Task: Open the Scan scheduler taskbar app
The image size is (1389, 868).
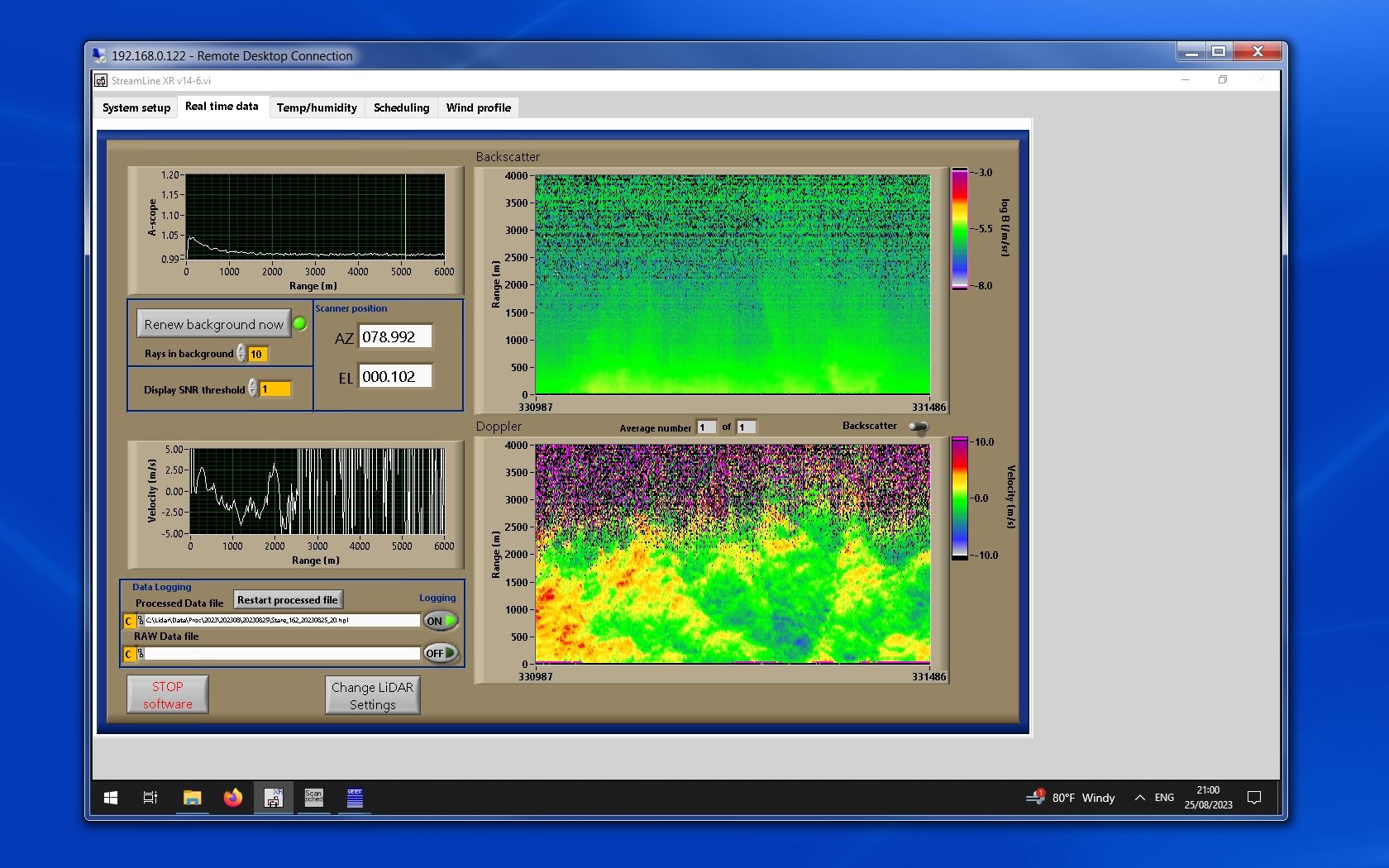Action: pyautogui.click(x=314, y=798)
